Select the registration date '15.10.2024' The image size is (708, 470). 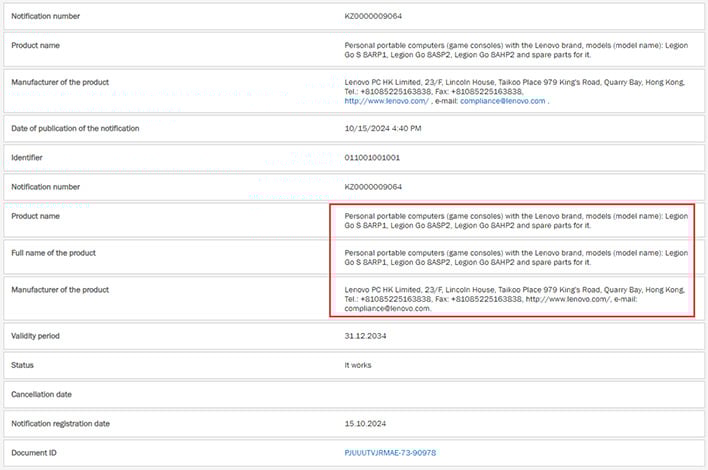[365, 423]
